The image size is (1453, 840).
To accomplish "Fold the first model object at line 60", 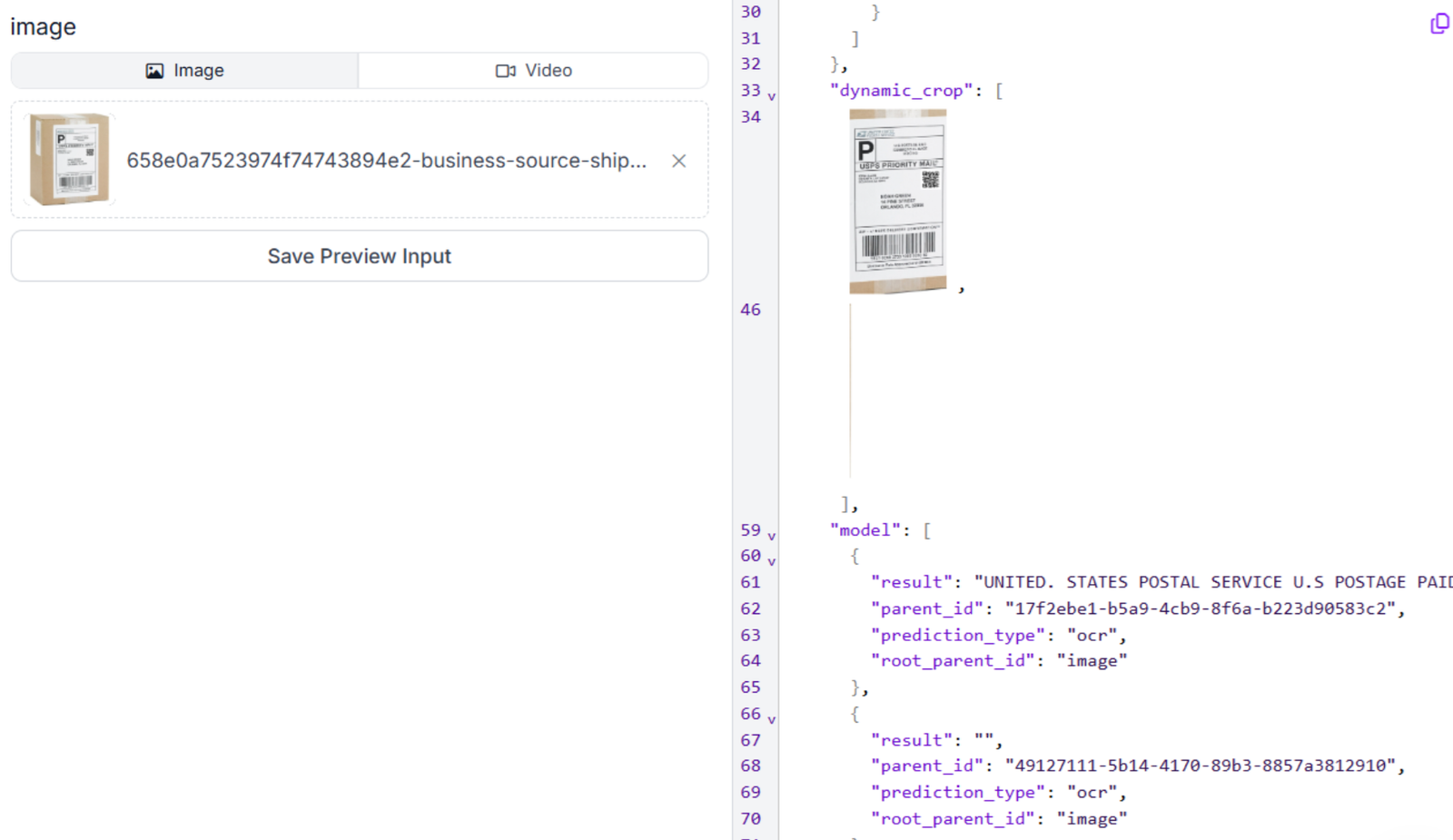I will click(x=772, y=562).
